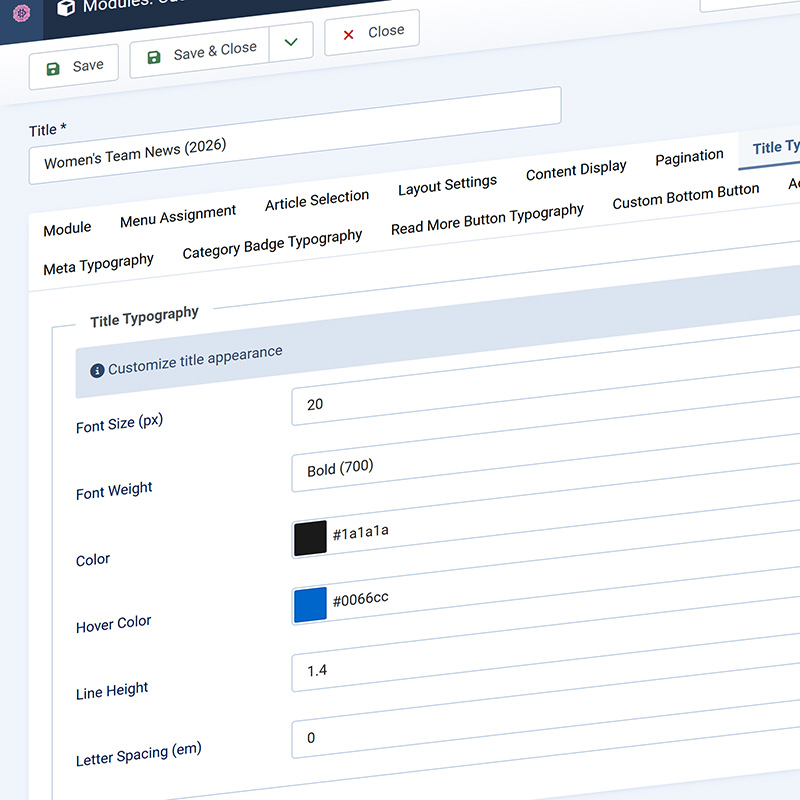Go to the Layout Settings tab
Viewport: 800px width, 800px height.
point(447,185)
